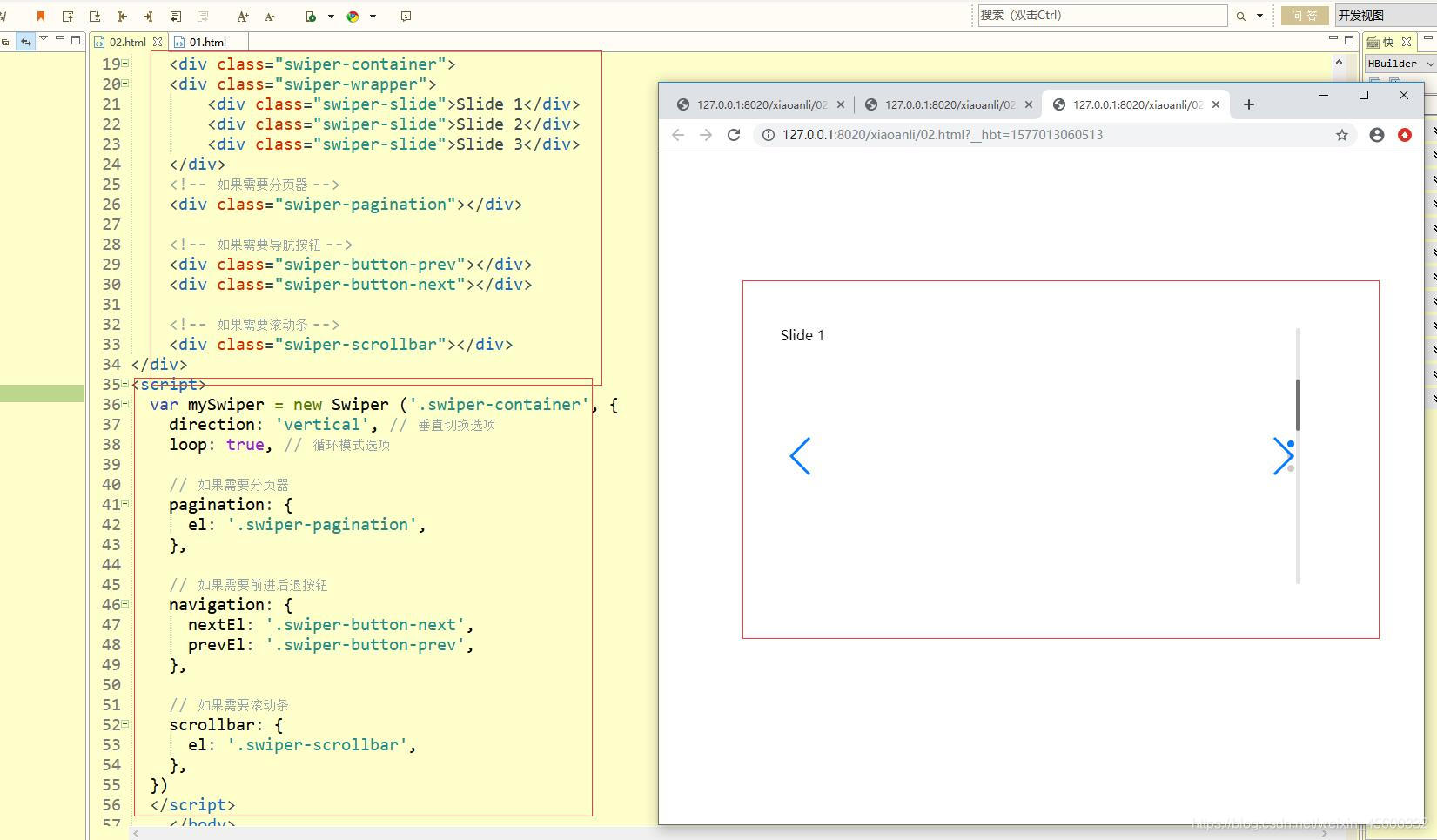Image resolution: width=1437 pixels, height=840 pixels.
Task: Minimize the editor area using its minimize icon
Action: (x=1333, y=38)
